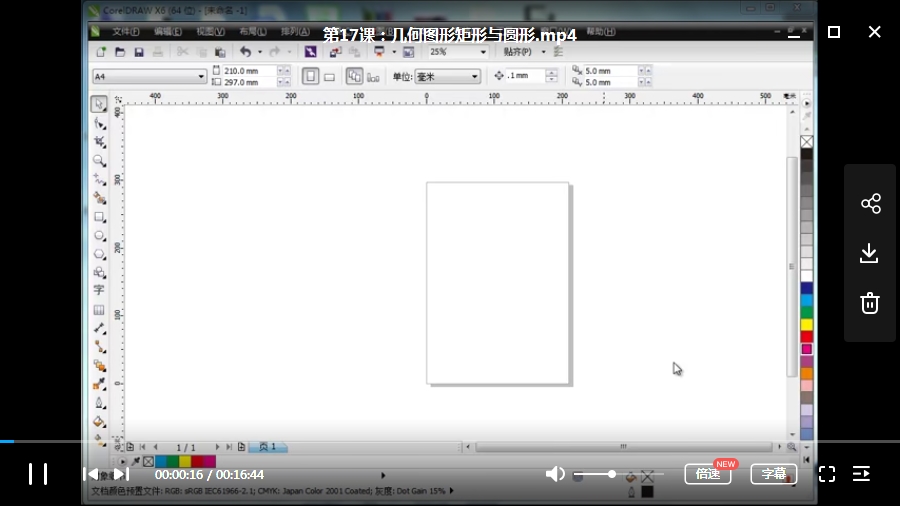Select the Fill bucket tool

pos(99,422)
